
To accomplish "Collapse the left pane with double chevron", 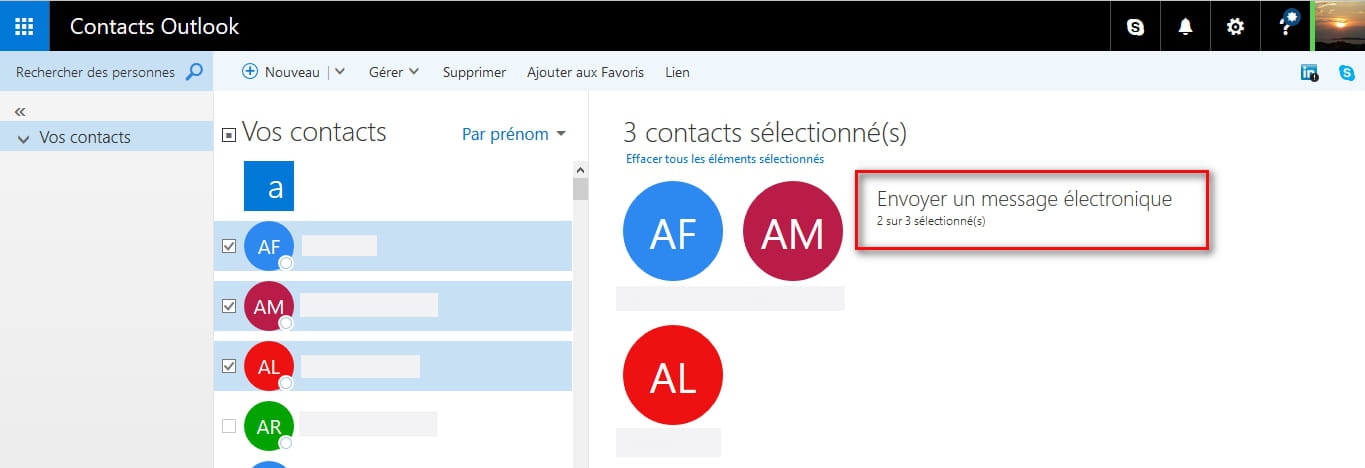I will tap(20, 111).
